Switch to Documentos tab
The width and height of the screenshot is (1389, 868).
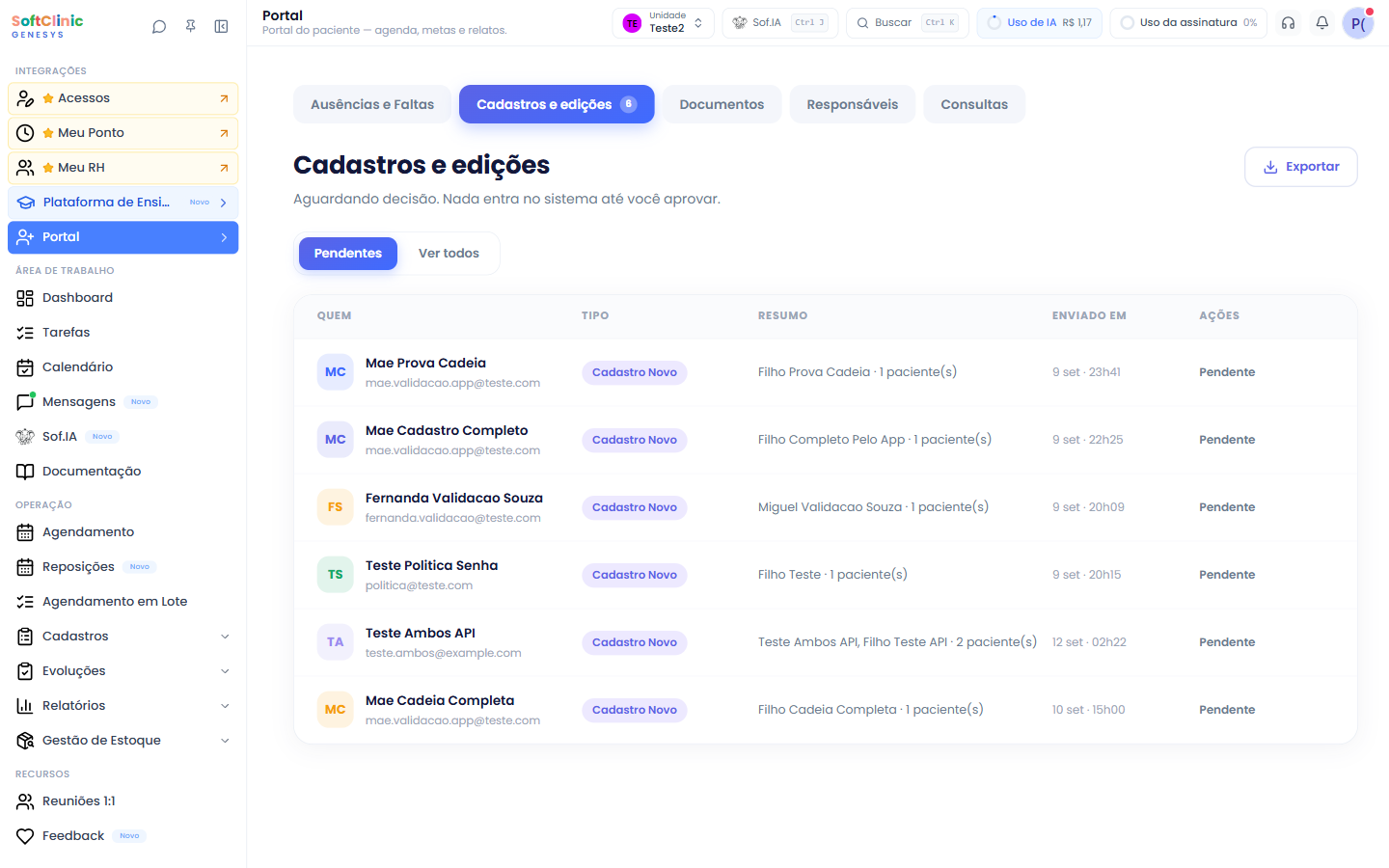[722, 104]
